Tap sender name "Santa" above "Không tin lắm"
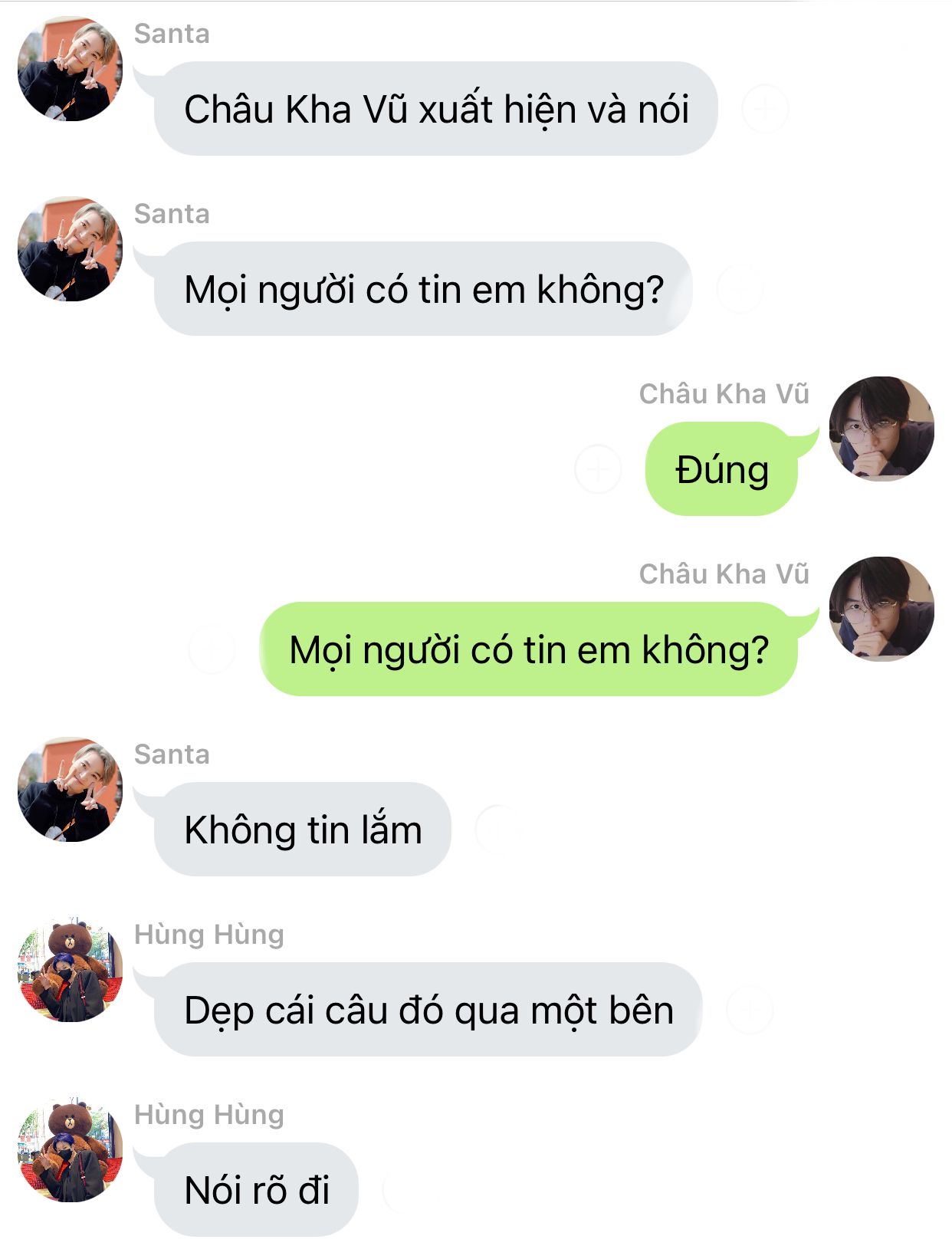The image size is (952, 1249). click(x=172, y=754)
